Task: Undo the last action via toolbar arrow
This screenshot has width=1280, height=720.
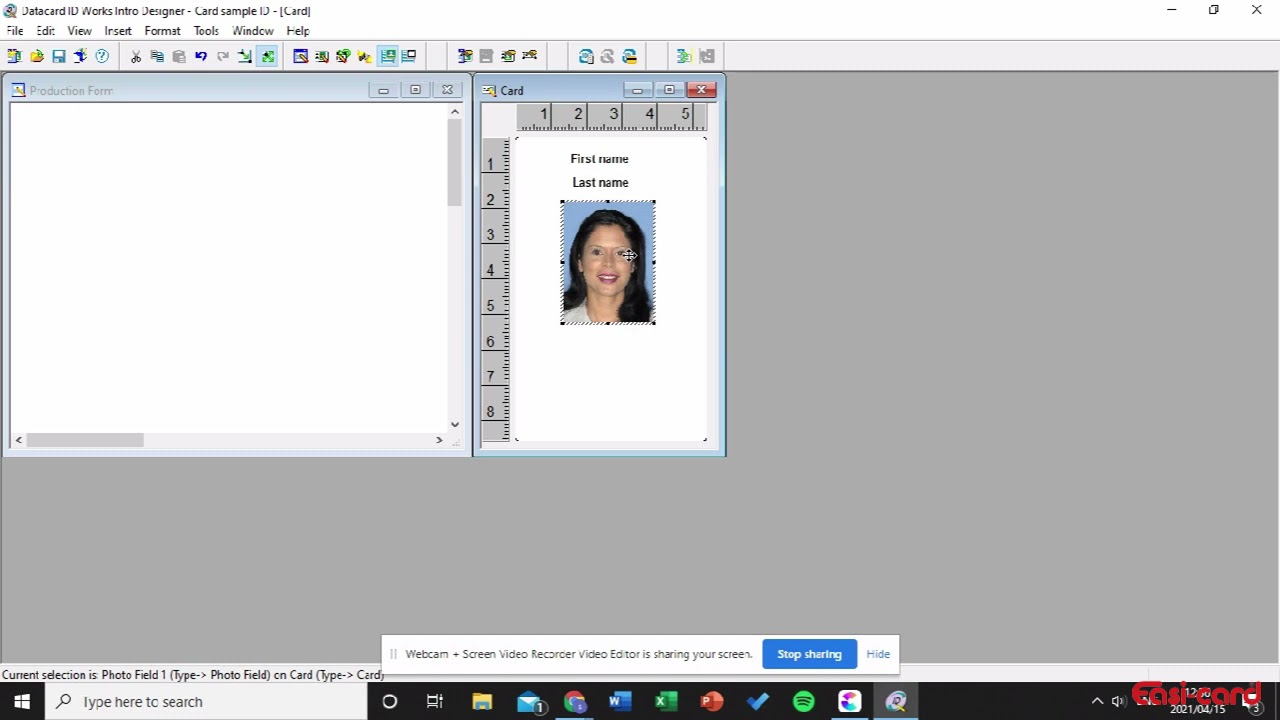Action: (x=201, y=56)
